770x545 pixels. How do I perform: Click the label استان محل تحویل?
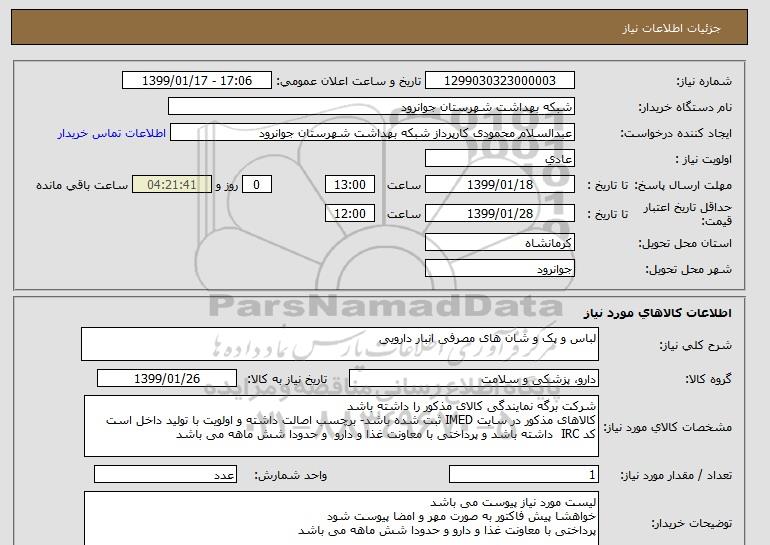click(x=685, y=243)
